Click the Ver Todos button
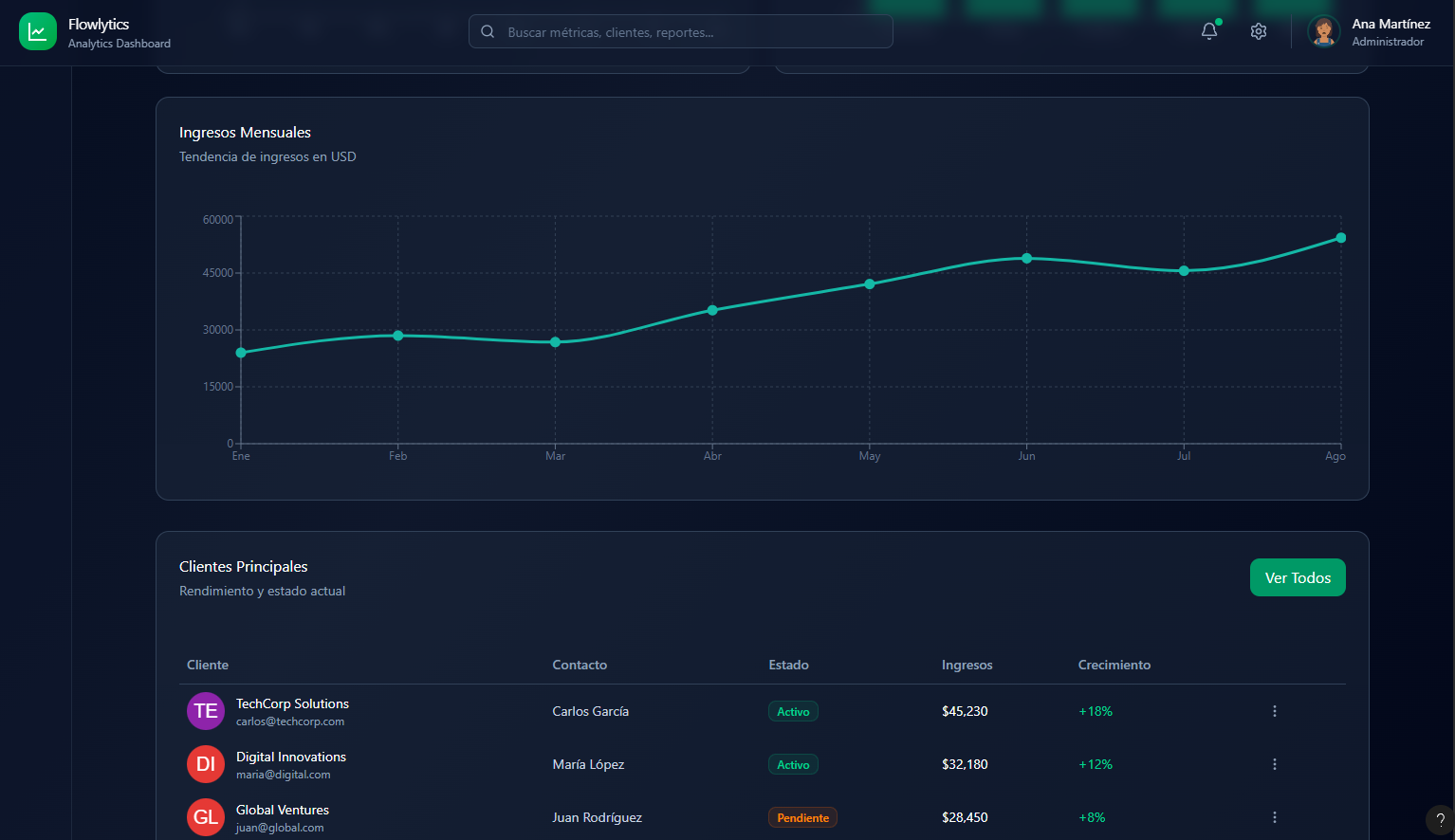This screenshot has height=840, width=1455. point(1298,577)
